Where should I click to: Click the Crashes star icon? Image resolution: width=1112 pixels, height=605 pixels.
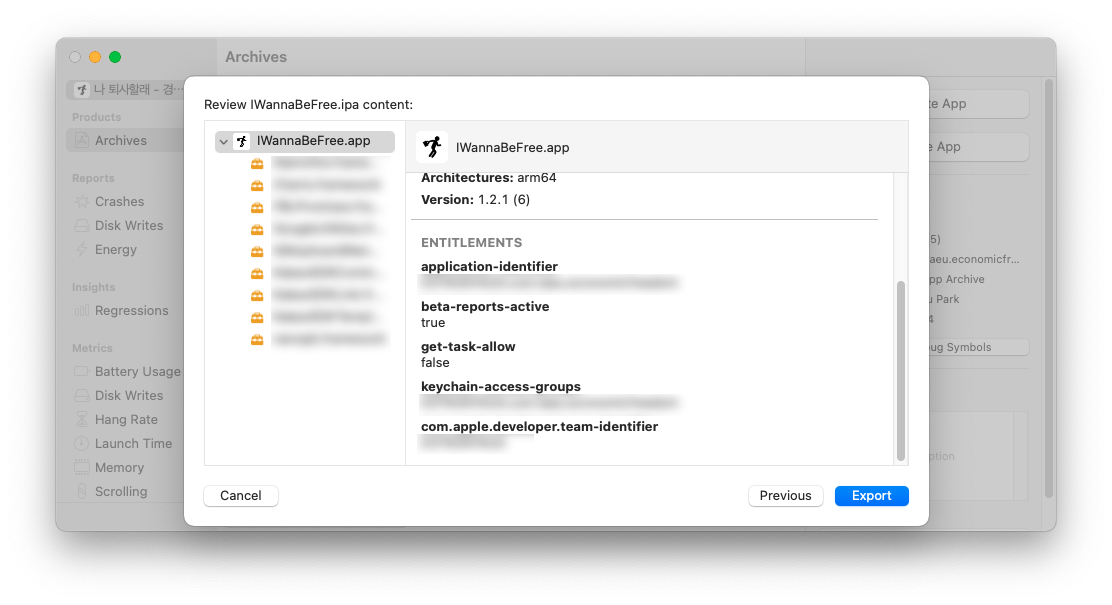coord(82,201)
